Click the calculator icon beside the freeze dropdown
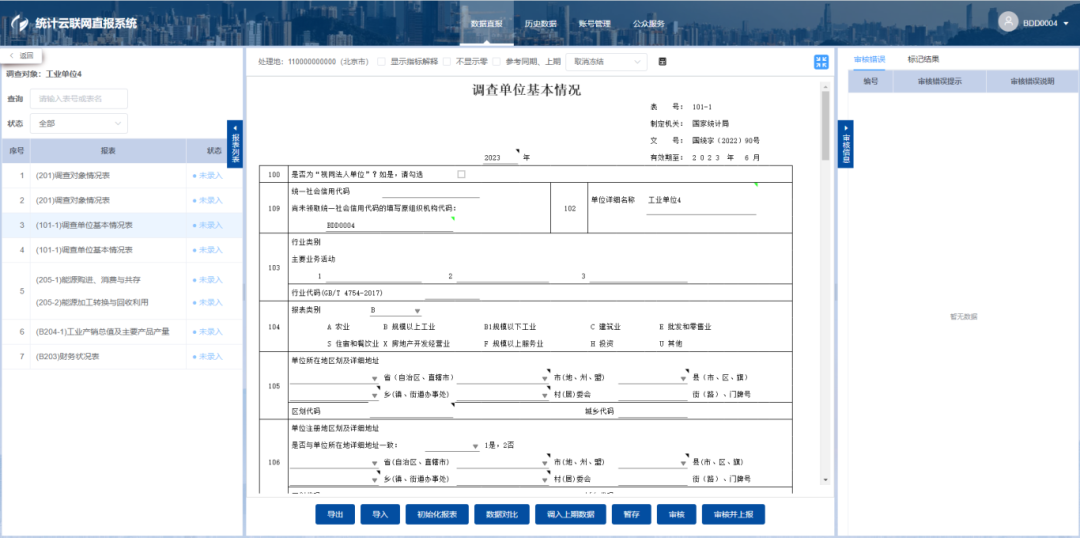 (662, 62)
